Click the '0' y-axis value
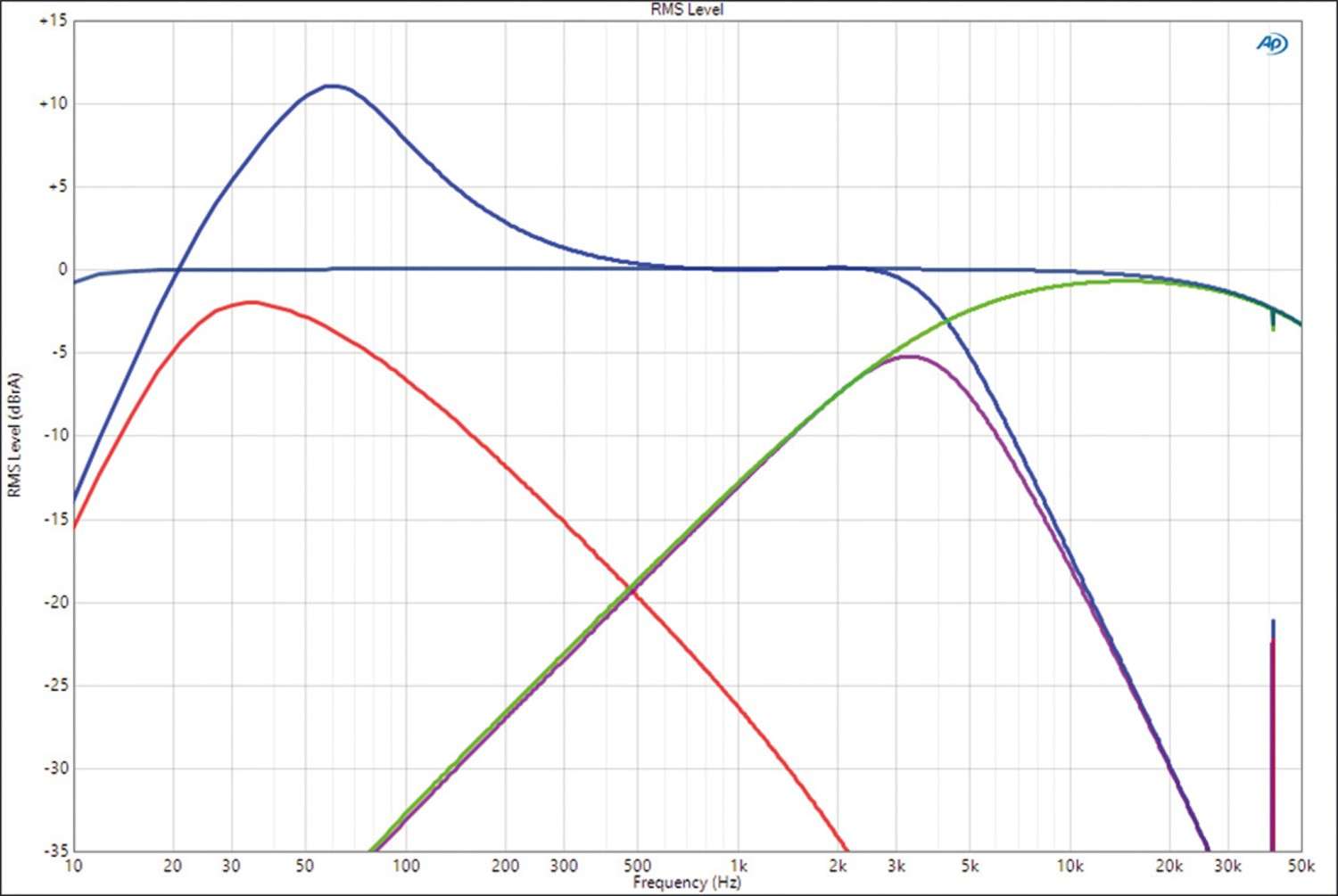 62,269
